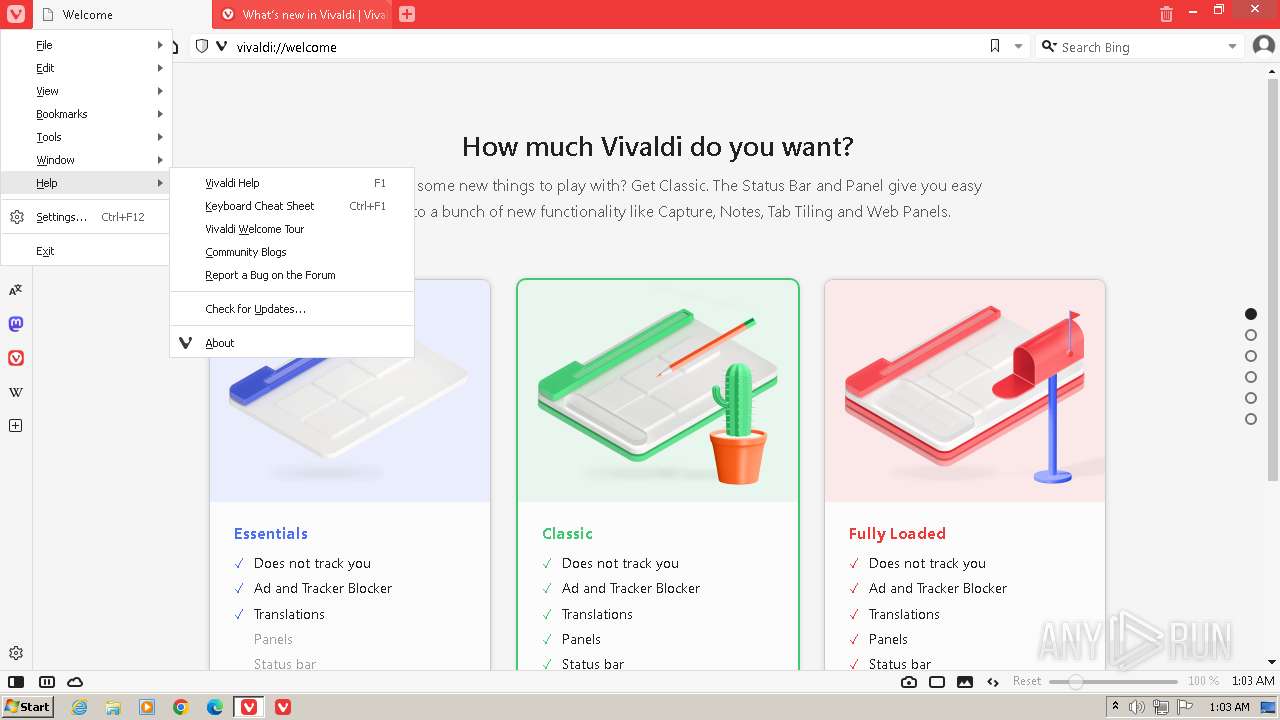
Task: Choose Exit from the menu
Action: [x=86, y=251]
